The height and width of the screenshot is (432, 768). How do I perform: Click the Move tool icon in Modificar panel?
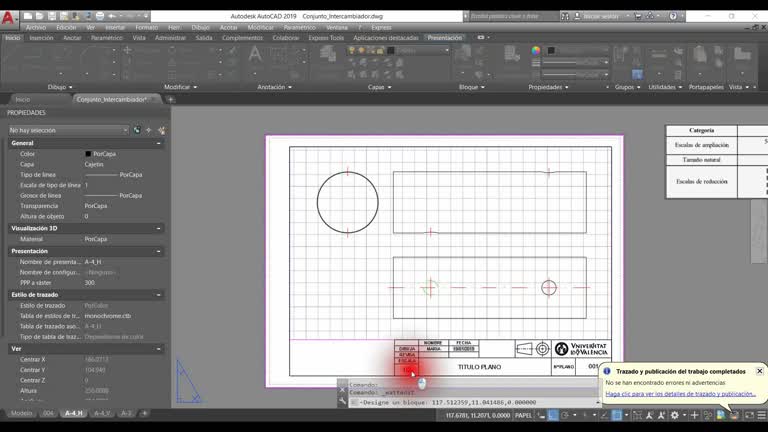click(127, 50)
